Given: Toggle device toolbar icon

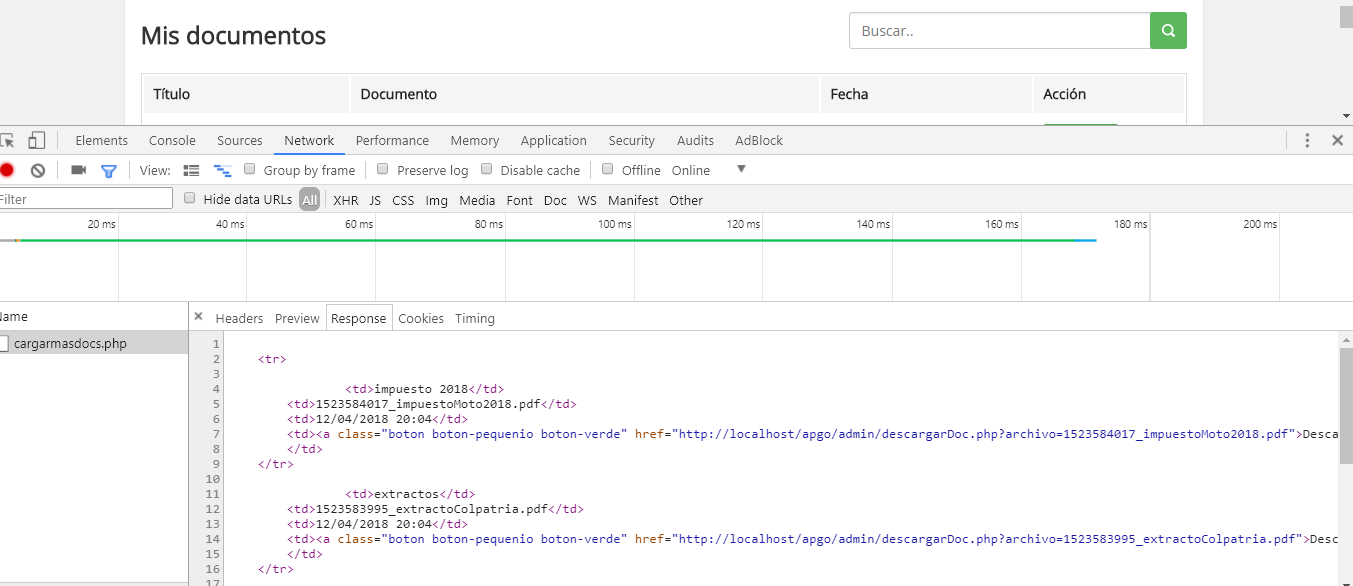Looking at the screenshot, I should [37, 141].
